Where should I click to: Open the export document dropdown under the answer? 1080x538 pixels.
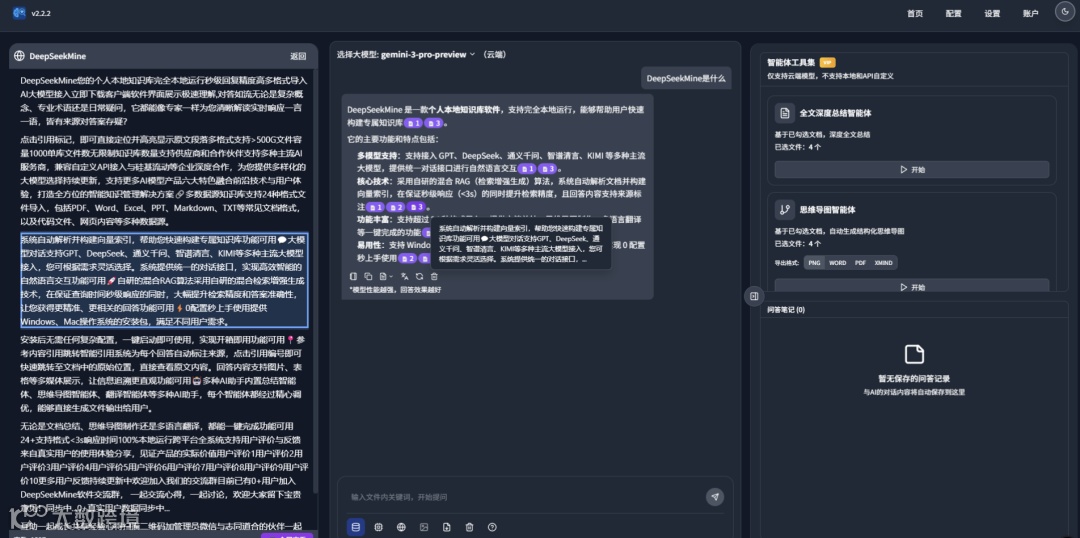pyautogui.click(x=386, y=276)
